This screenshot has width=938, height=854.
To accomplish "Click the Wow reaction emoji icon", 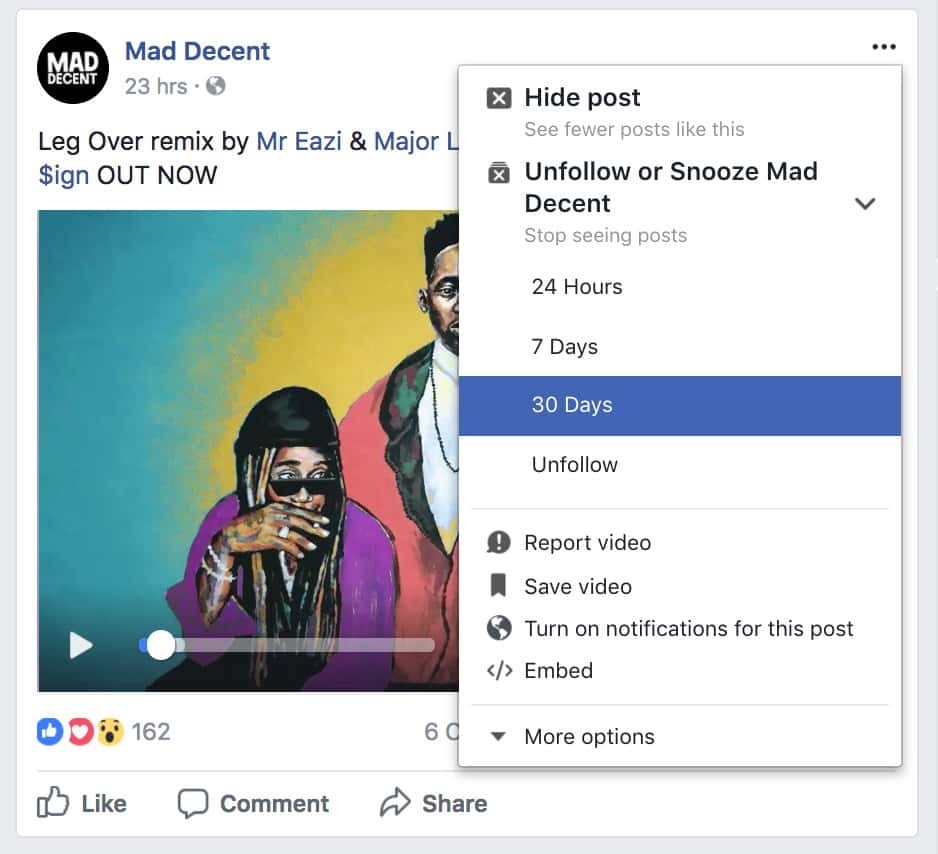I will tap(109, 732).
